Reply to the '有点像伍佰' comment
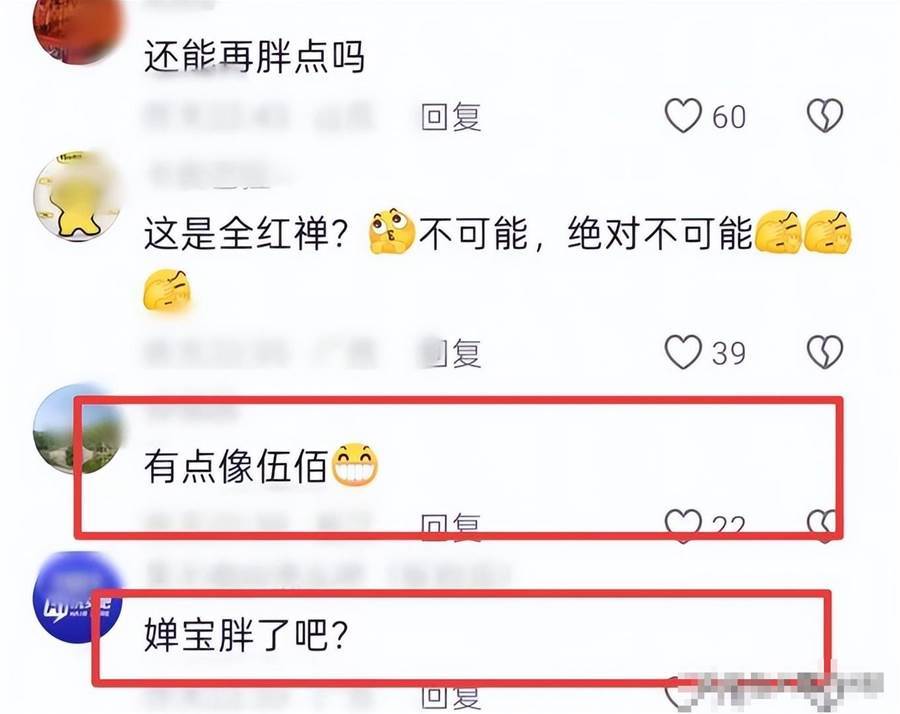The width and height of the screenshot is (900, 714). click(x=451, y=527)
